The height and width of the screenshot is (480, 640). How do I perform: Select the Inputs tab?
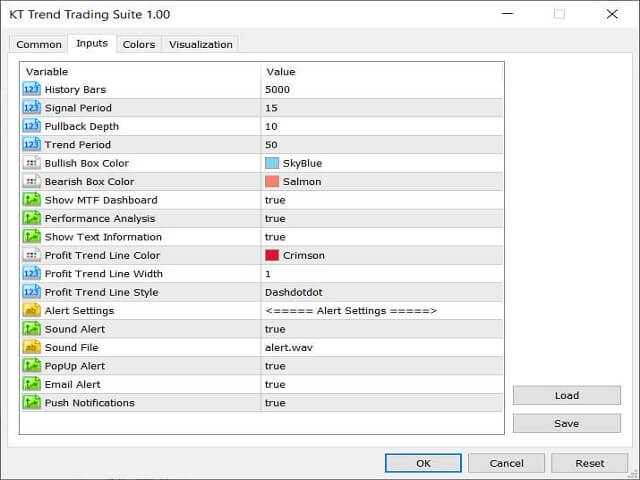coord(92,43)
